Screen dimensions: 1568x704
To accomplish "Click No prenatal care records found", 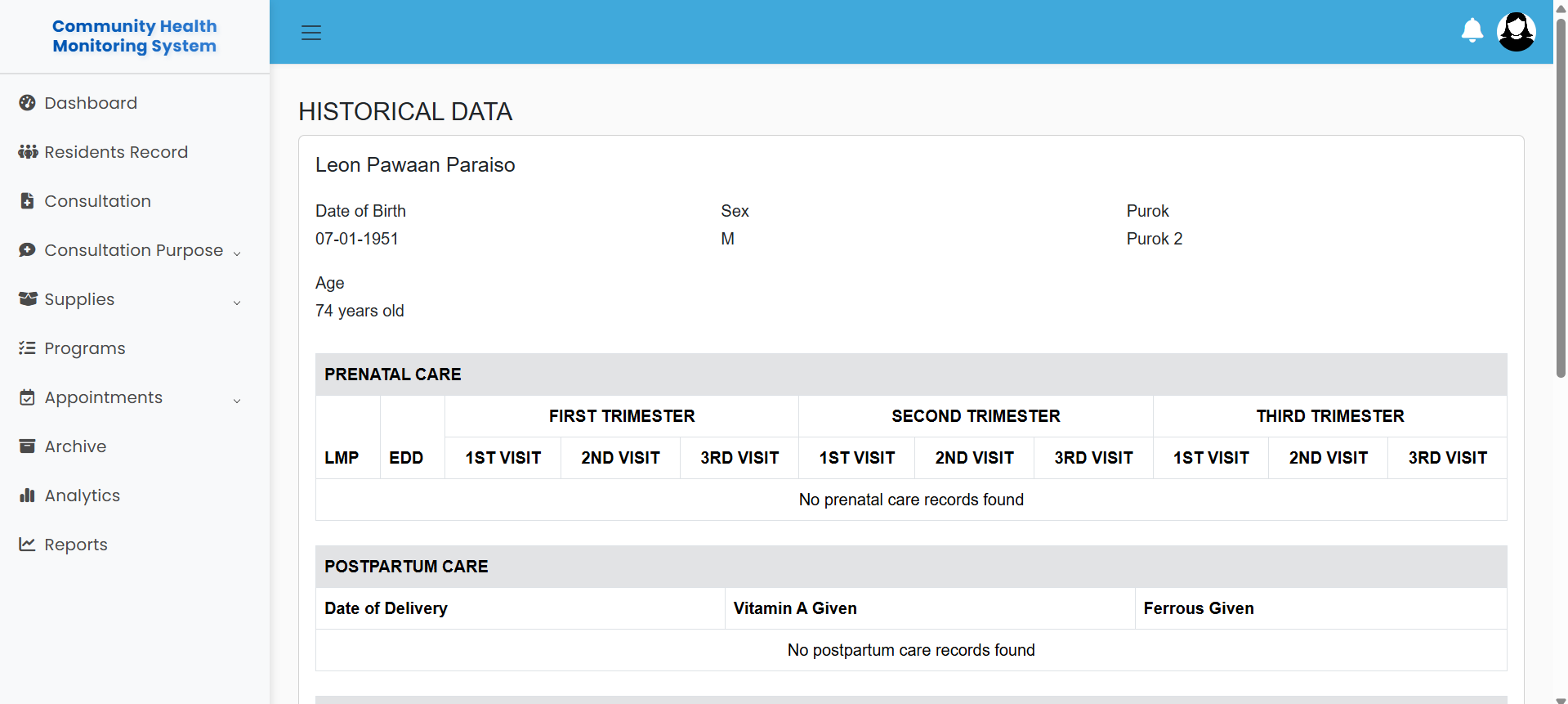I will (911, 500).
